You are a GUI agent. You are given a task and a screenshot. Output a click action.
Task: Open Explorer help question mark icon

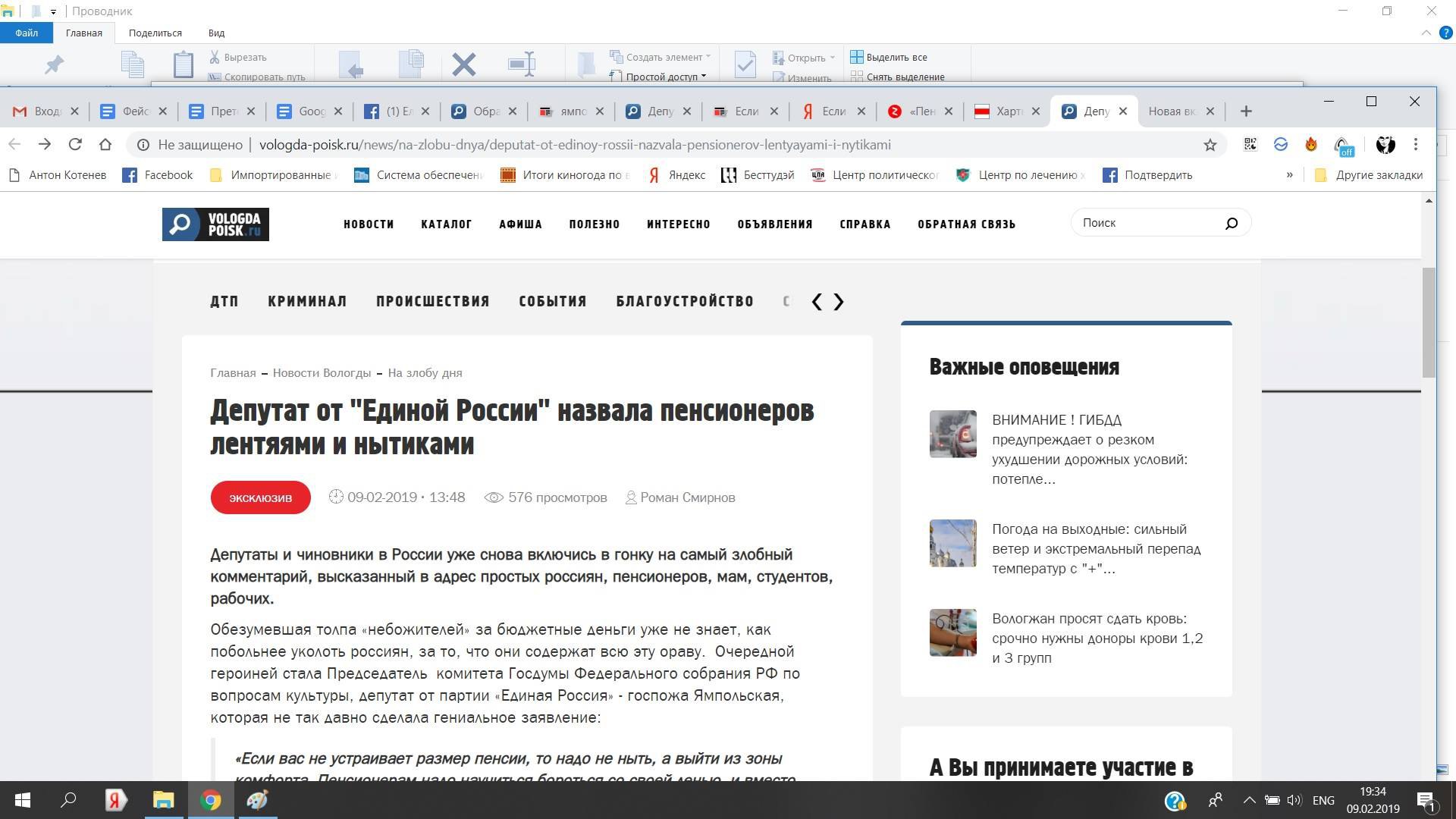click(x=1446, y=33)
